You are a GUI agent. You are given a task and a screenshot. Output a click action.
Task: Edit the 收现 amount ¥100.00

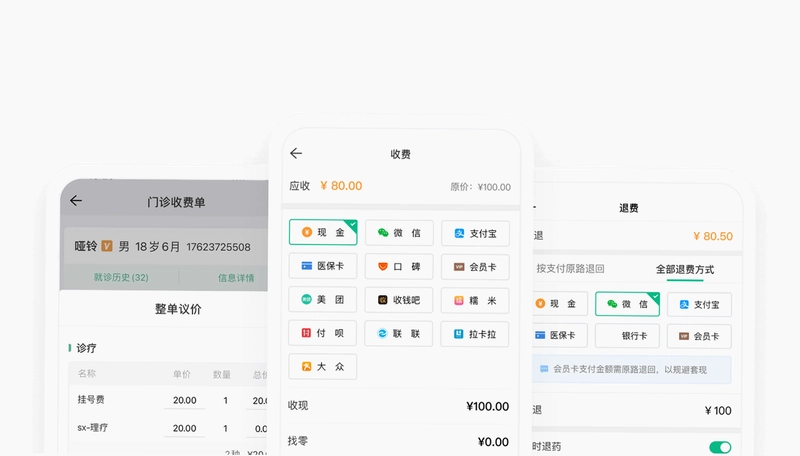pos(487,407)
